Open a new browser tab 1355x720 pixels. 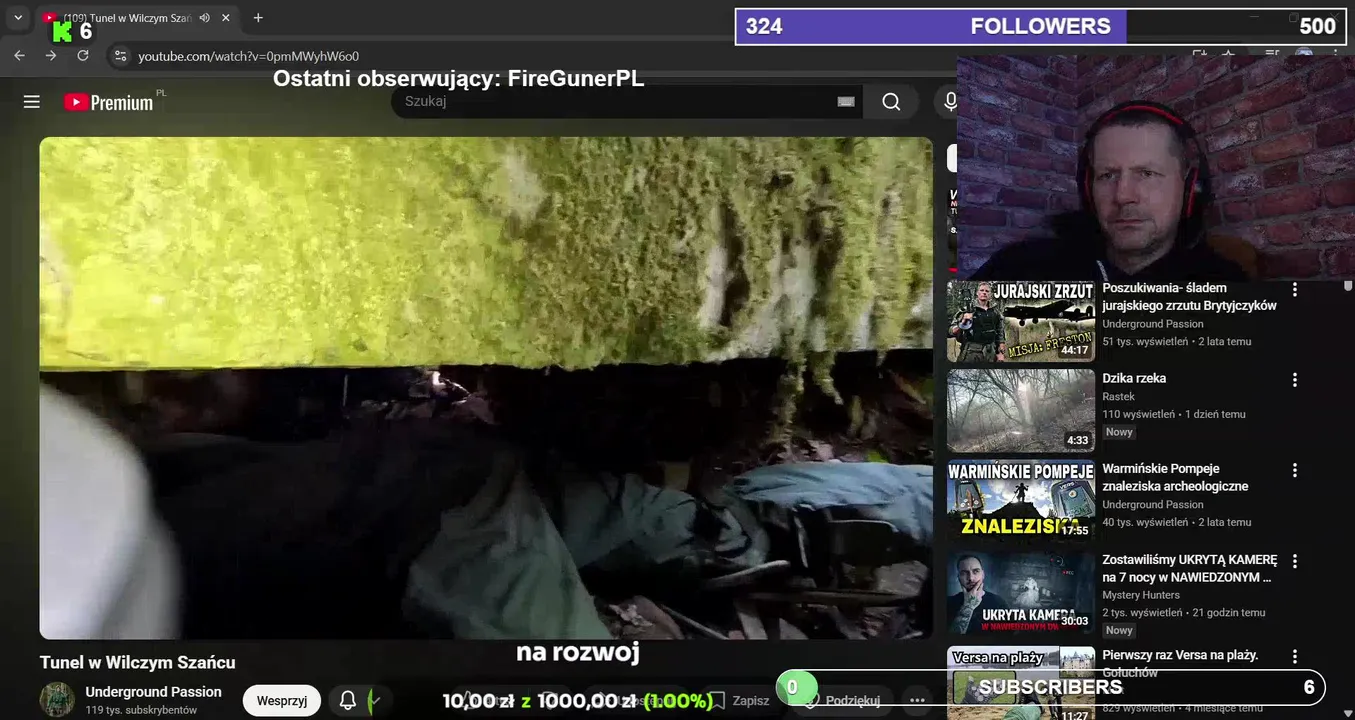(x=258, y=18)
